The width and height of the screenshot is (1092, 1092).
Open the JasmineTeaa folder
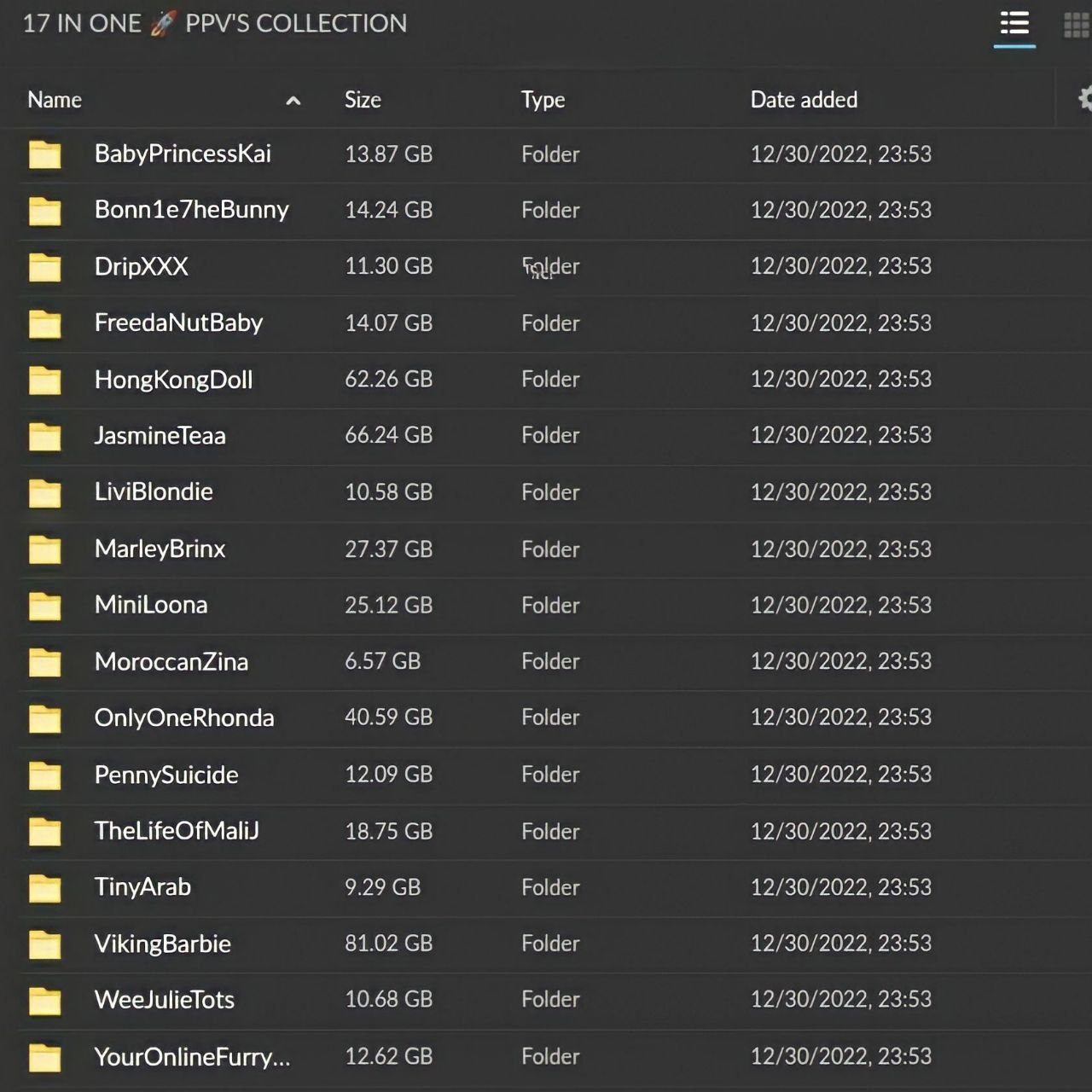[160, 436]
